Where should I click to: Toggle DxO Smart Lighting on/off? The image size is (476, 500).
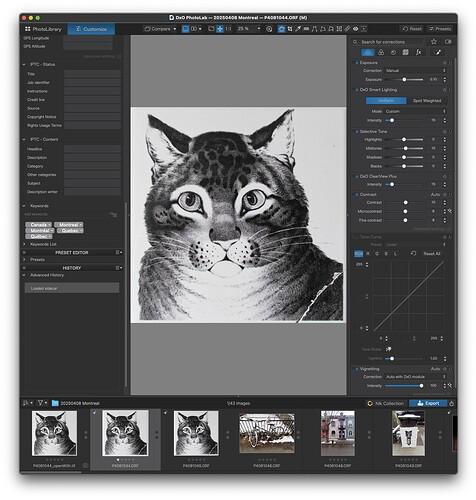point(357,90)
